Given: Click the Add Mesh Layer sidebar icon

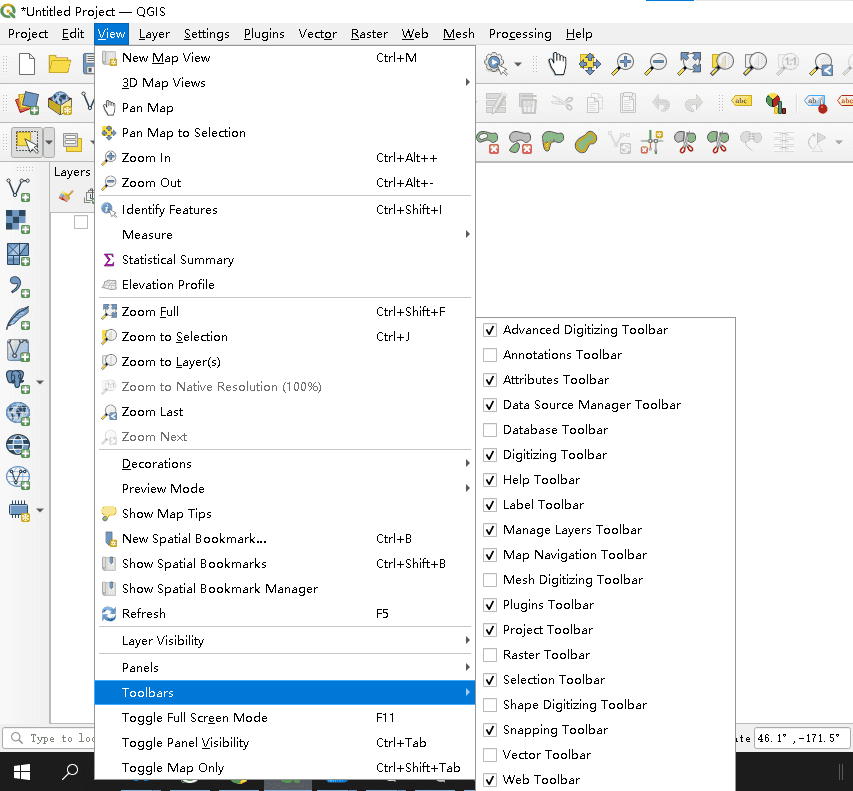Looking at the screenshot, I should 18,254.
